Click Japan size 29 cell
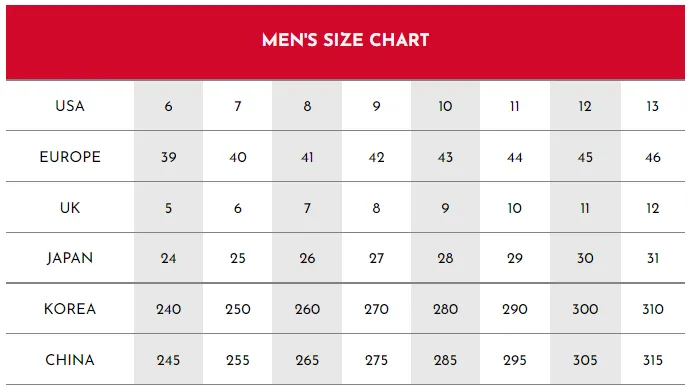 515,258
